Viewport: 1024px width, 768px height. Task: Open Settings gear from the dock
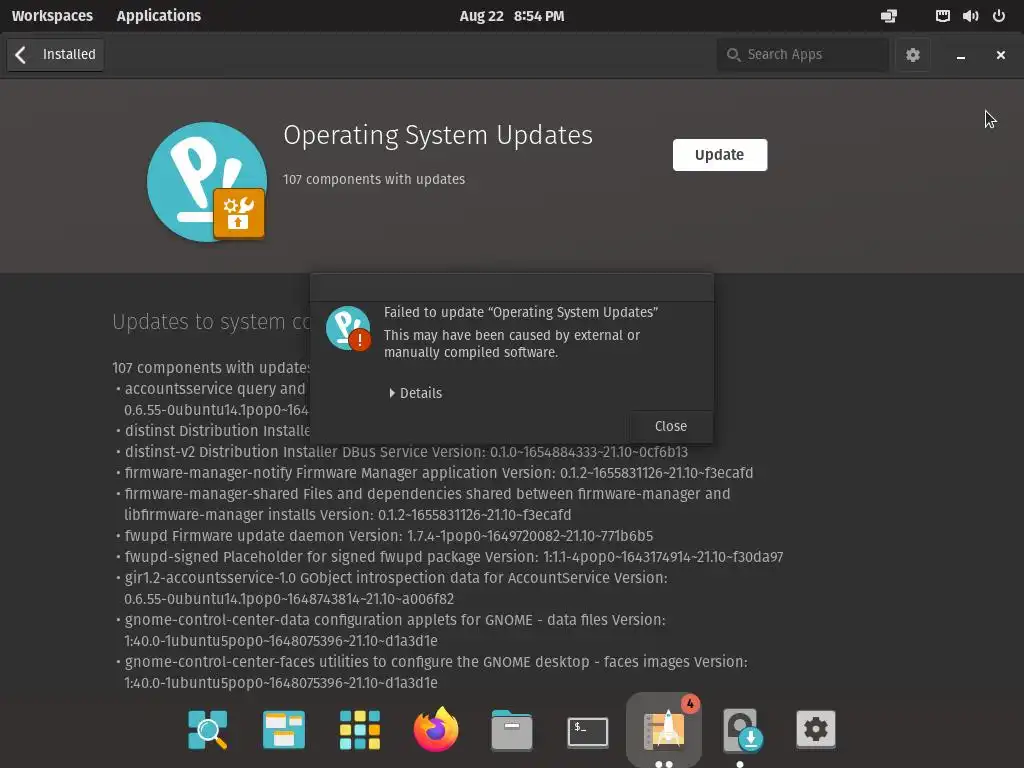(816, 729)
